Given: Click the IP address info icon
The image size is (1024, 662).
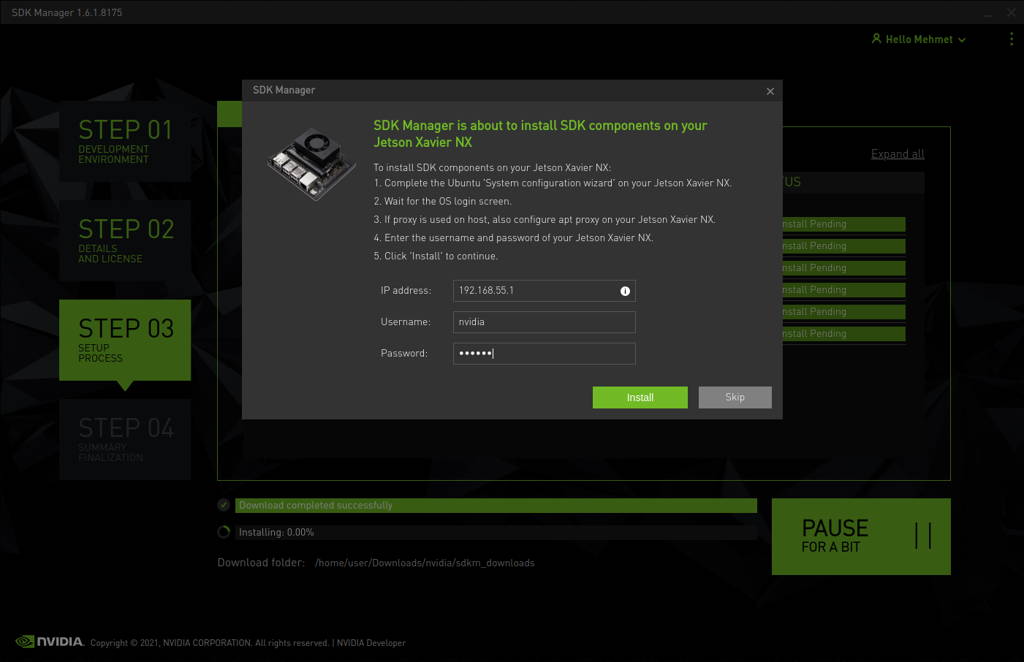Looking at the screenshot, I should coord(625,291).
